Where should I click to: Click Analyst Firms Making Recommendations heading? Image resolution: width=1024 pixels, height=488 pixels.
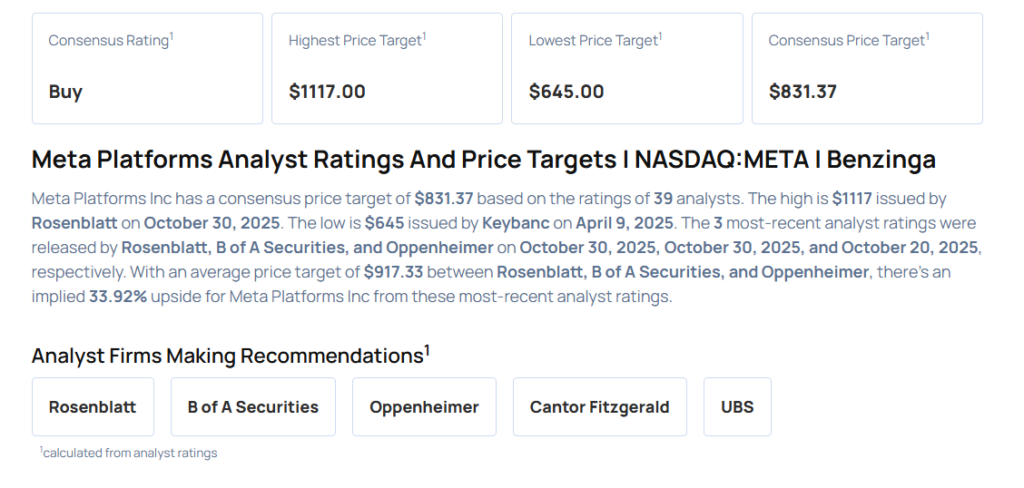(x=230, y=355)
